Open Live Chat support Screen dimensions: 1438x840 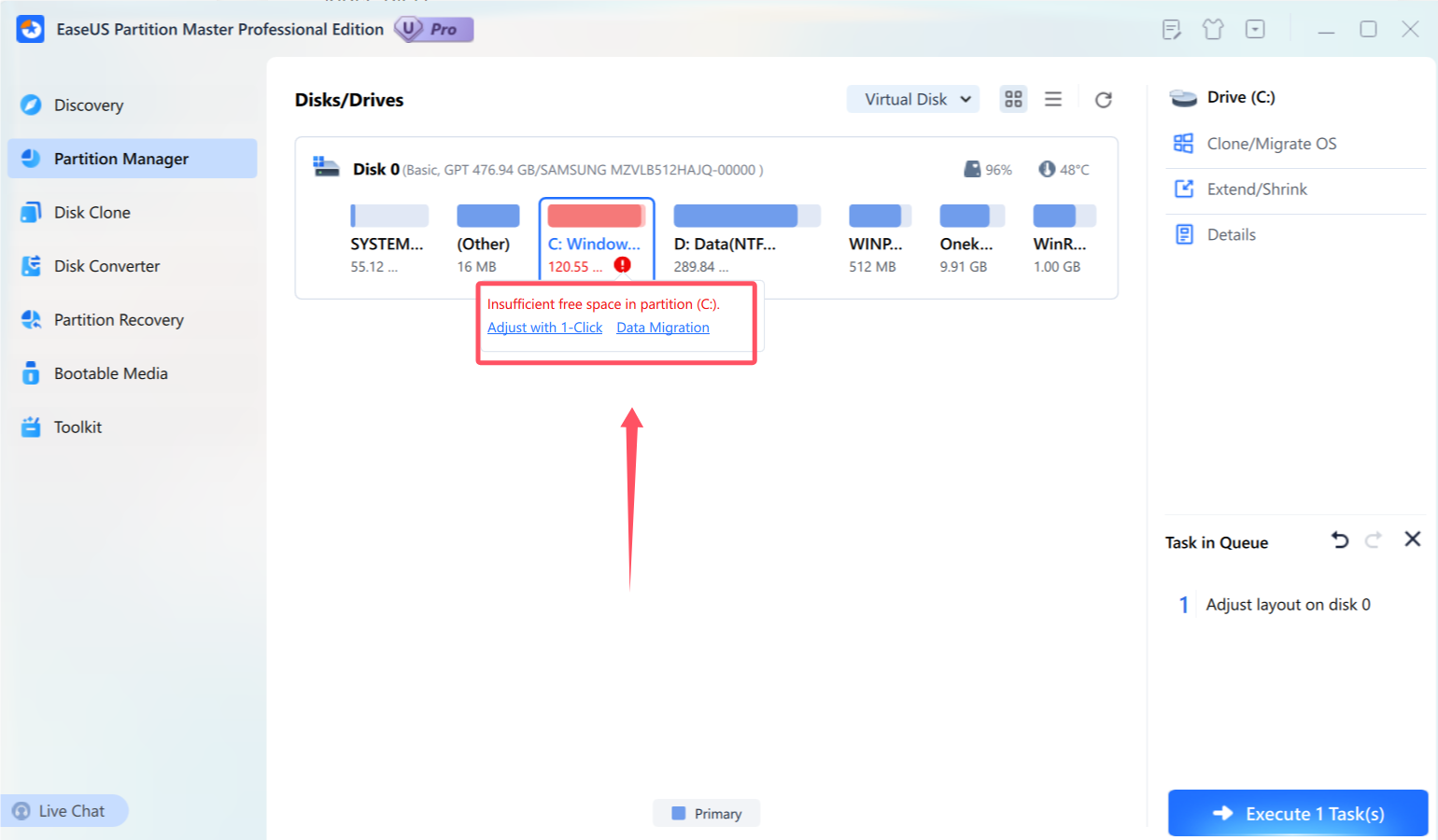point(63,811)
